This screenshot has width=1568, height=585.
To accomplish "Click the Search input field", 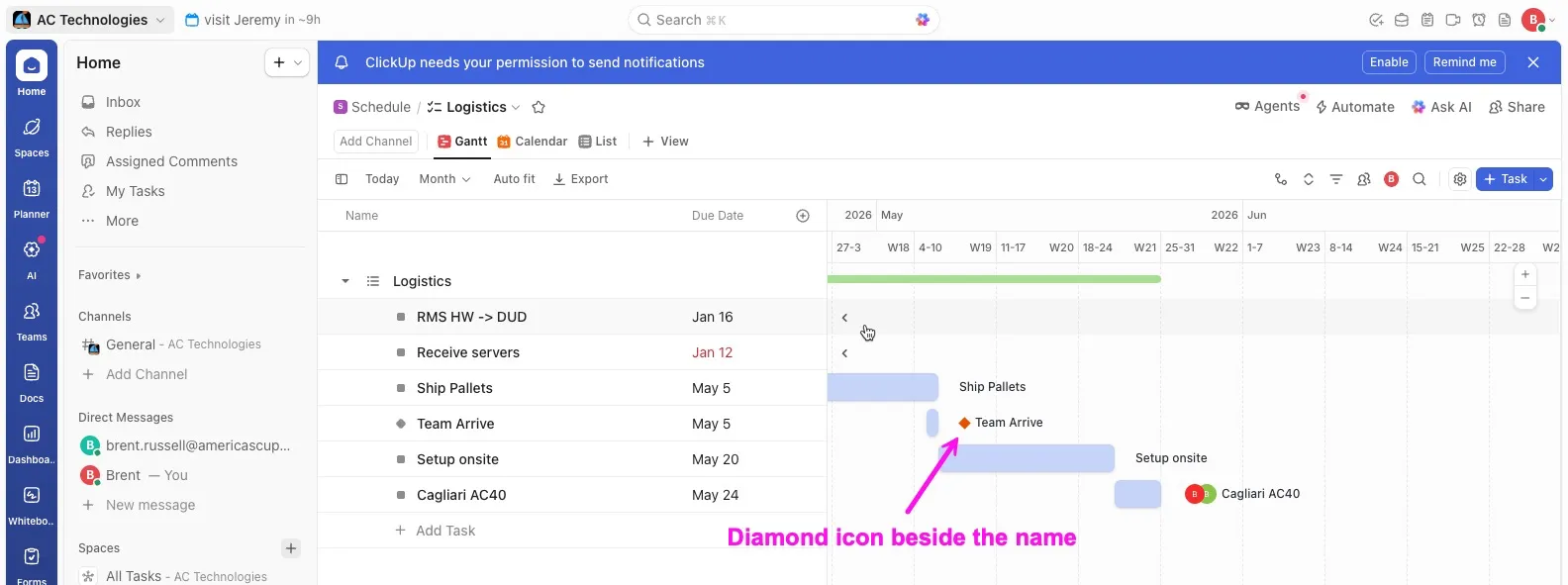I will (x=783, y=20).
